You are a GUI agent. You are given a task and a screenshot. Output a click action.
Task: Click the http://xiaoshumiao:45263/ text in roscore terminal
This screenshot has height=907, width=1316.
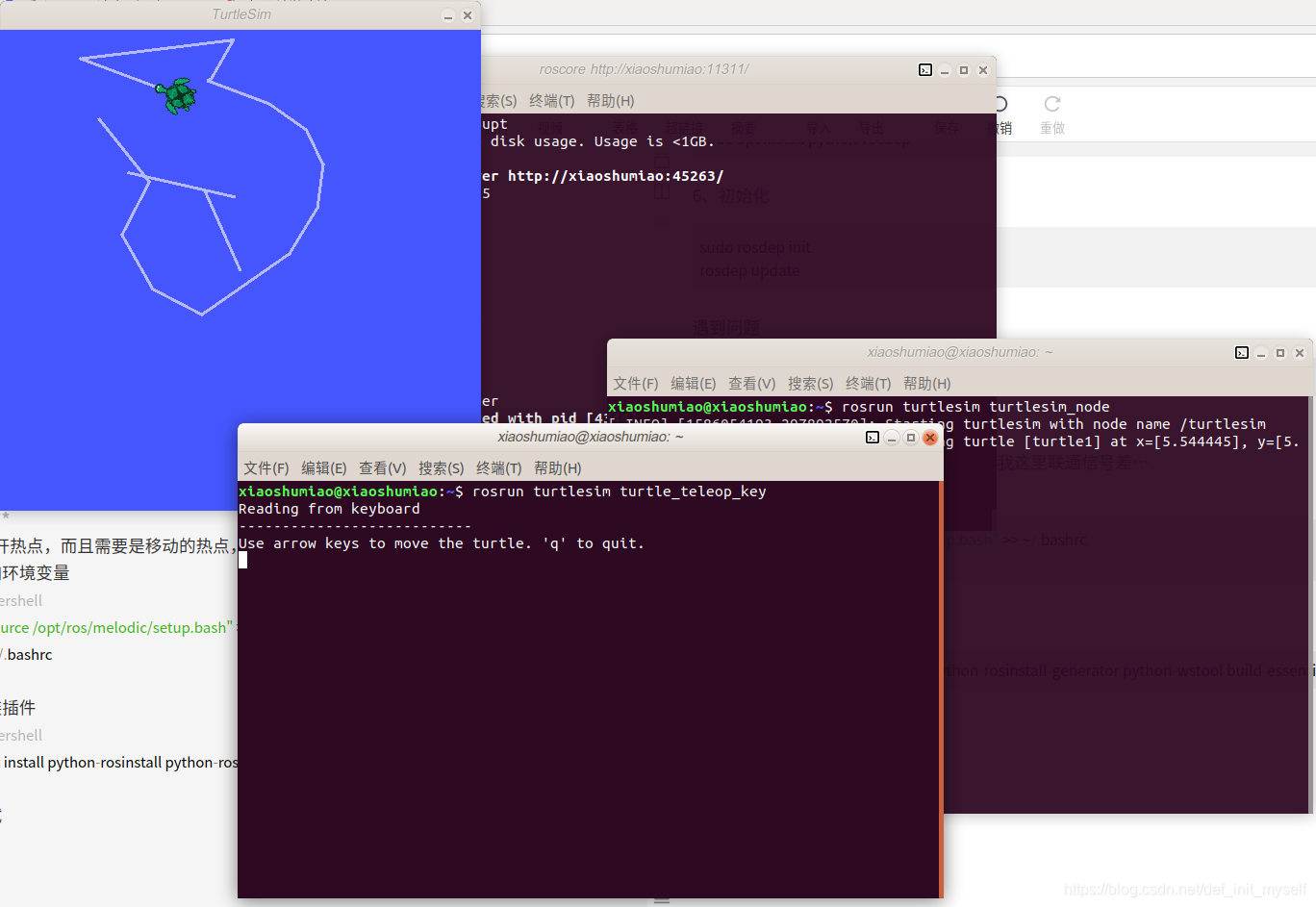pos(616,176)
